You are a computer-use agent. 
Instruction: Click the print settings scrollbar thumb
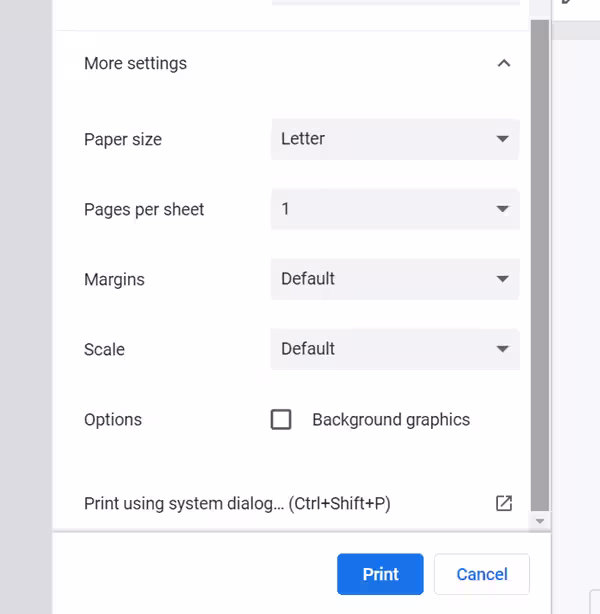(540, 260)
